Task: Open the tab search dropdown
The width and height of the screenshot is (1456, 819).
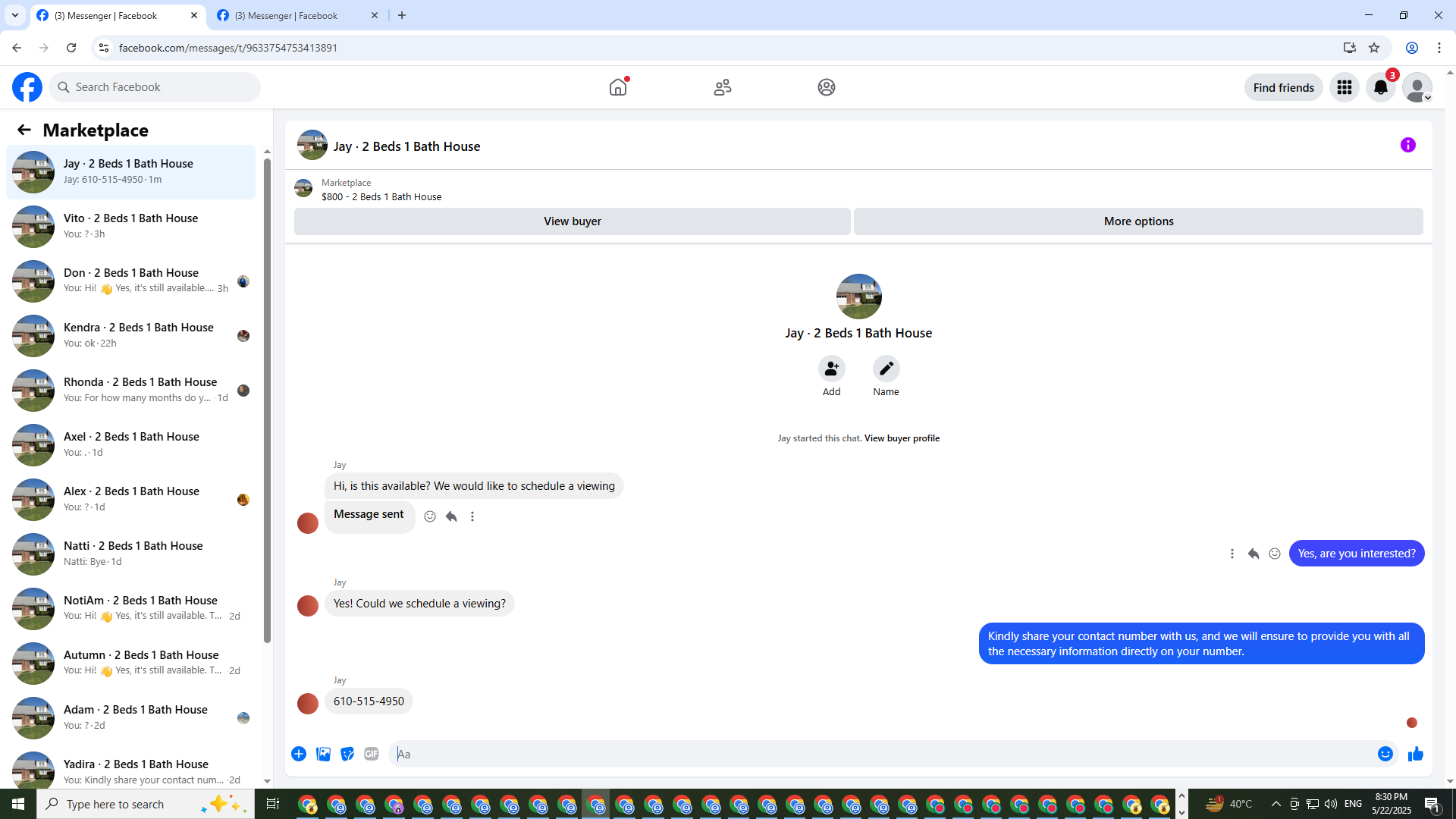Action: tap(15, 16)
